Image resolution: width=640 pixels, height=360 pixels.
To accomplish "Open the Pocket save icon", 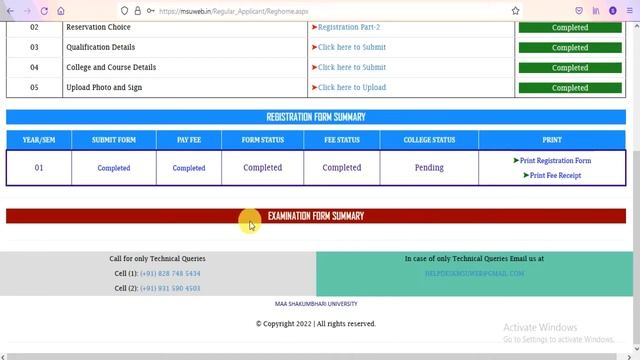I will (579, 11).
